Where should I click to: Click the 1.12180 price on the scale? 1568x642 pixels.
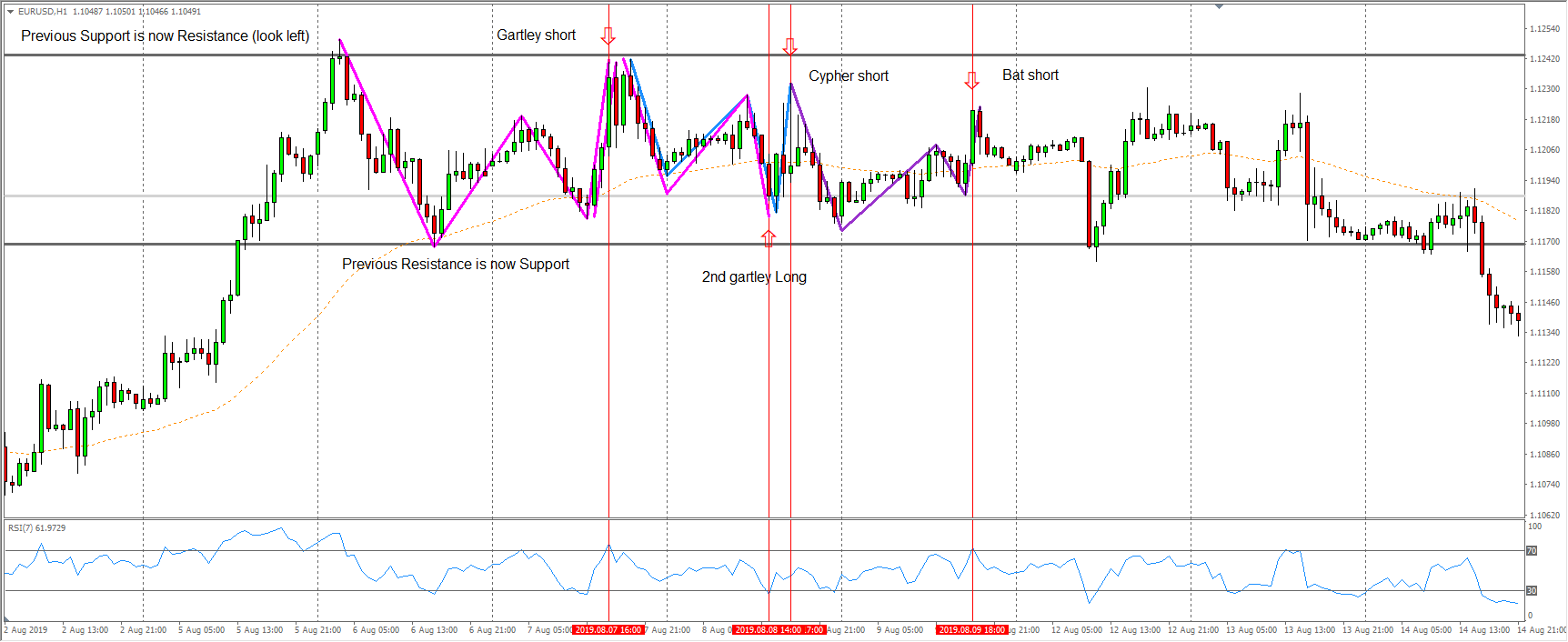[x=1544, y=120]
